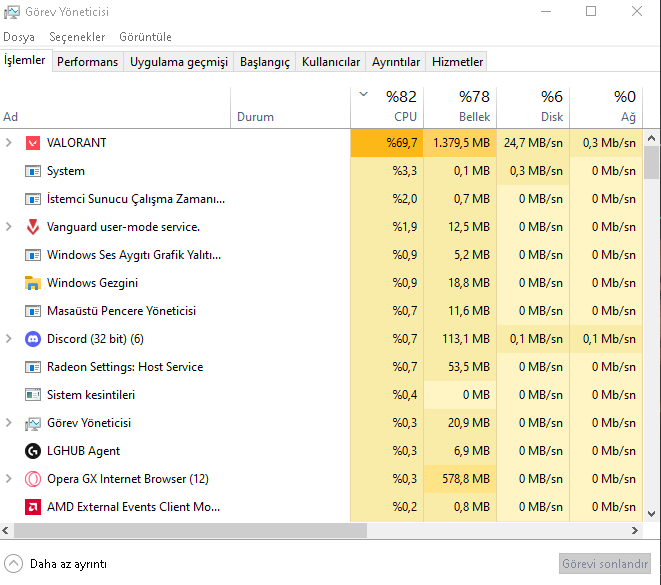Click VALORANT's 1.379,5 MB memory value
The width and height of the screenshot is (661, 585).
pyautogui.click(x=461, y=143)
